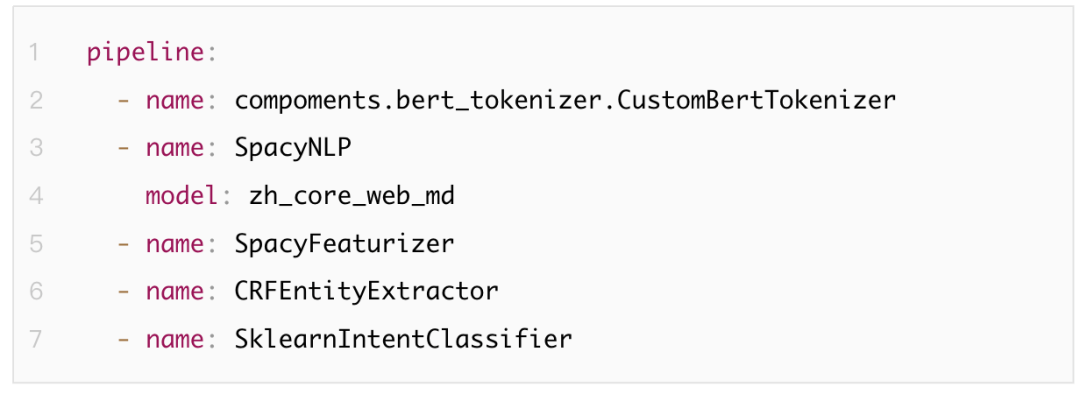The width and height of the screenshot is (1080, 394).
Task: Click the list dash on line 6
Action: click(123, 292)
